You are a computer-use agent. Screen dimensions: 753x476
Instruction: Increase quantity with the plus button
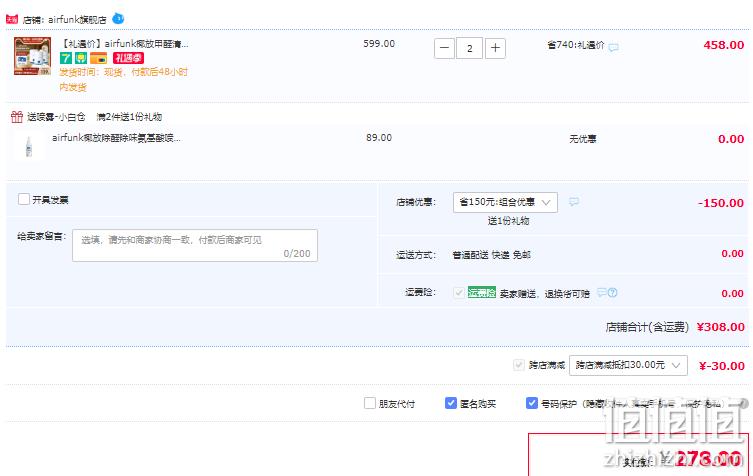pos(495,48)
